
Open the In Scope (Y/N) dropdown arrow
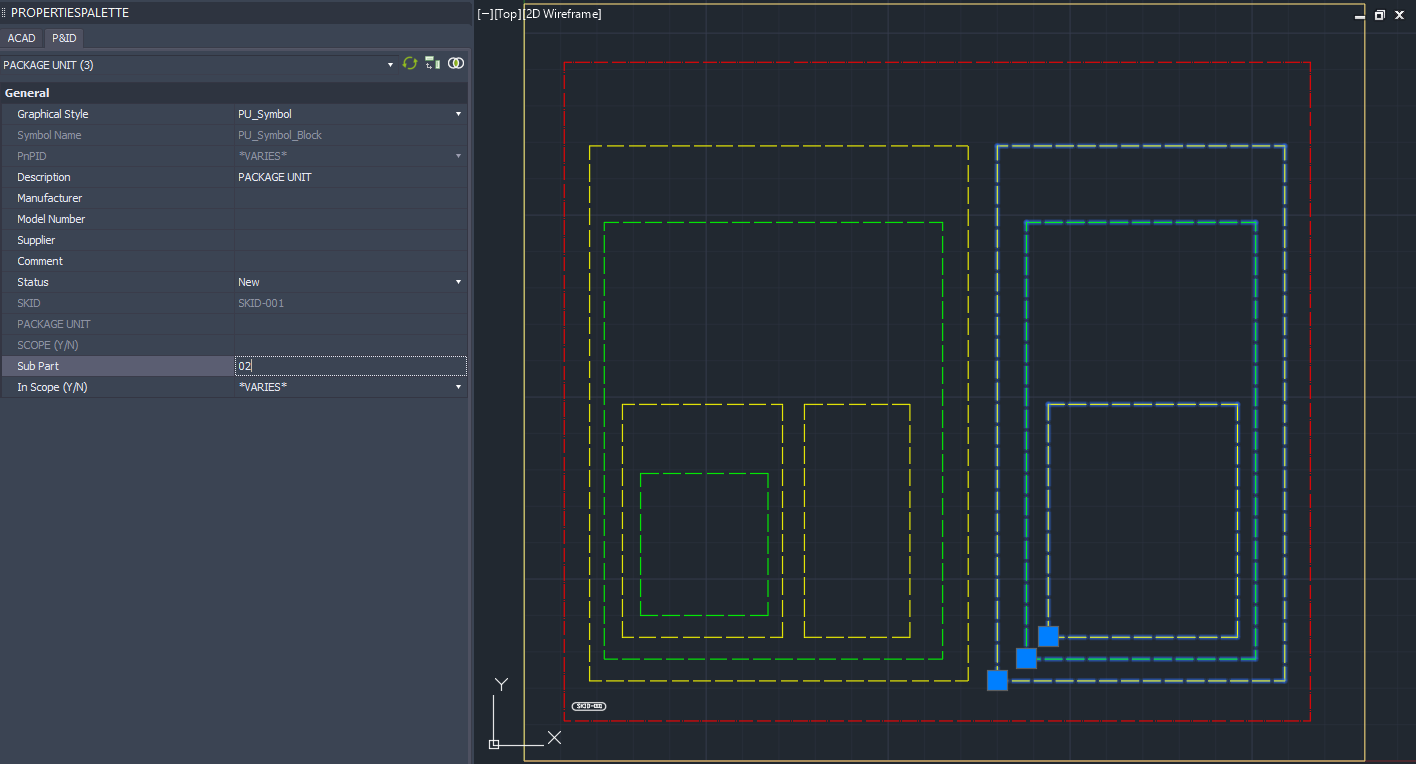459,387
